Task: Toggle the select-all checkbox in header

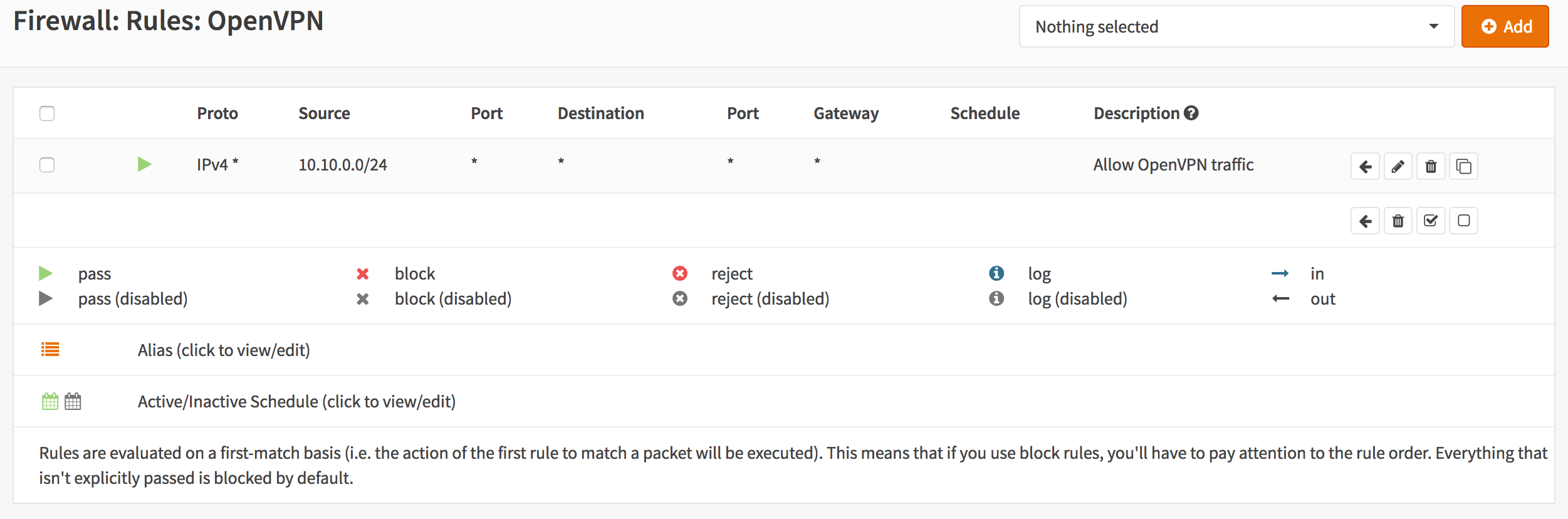Action: coord(47,113)
